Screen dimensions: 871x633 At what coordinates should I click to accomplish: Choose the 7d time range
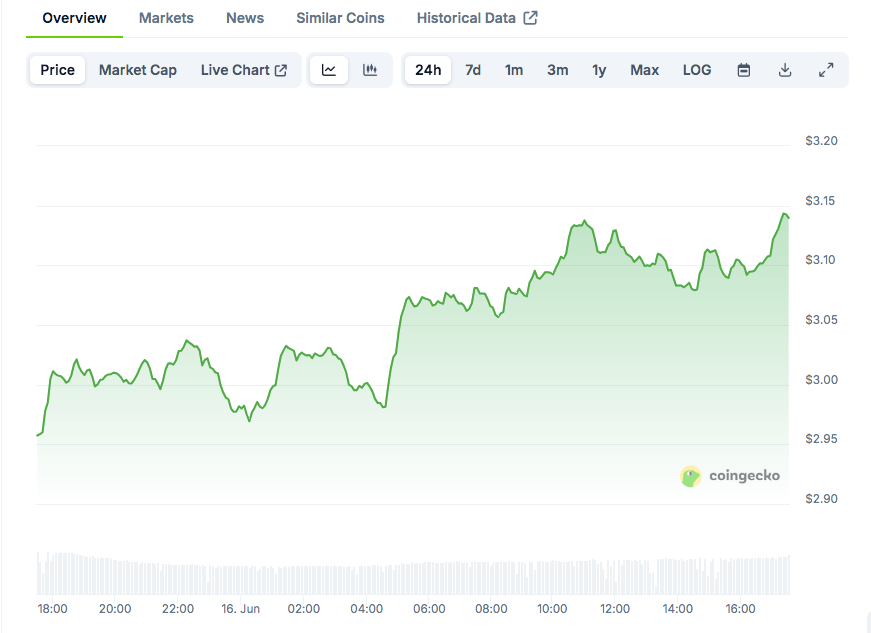[473, 70]
